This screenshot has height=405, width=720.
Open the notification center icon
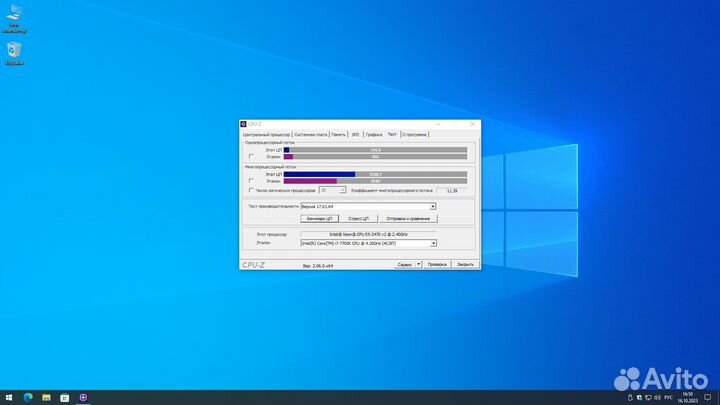point(708,398)
